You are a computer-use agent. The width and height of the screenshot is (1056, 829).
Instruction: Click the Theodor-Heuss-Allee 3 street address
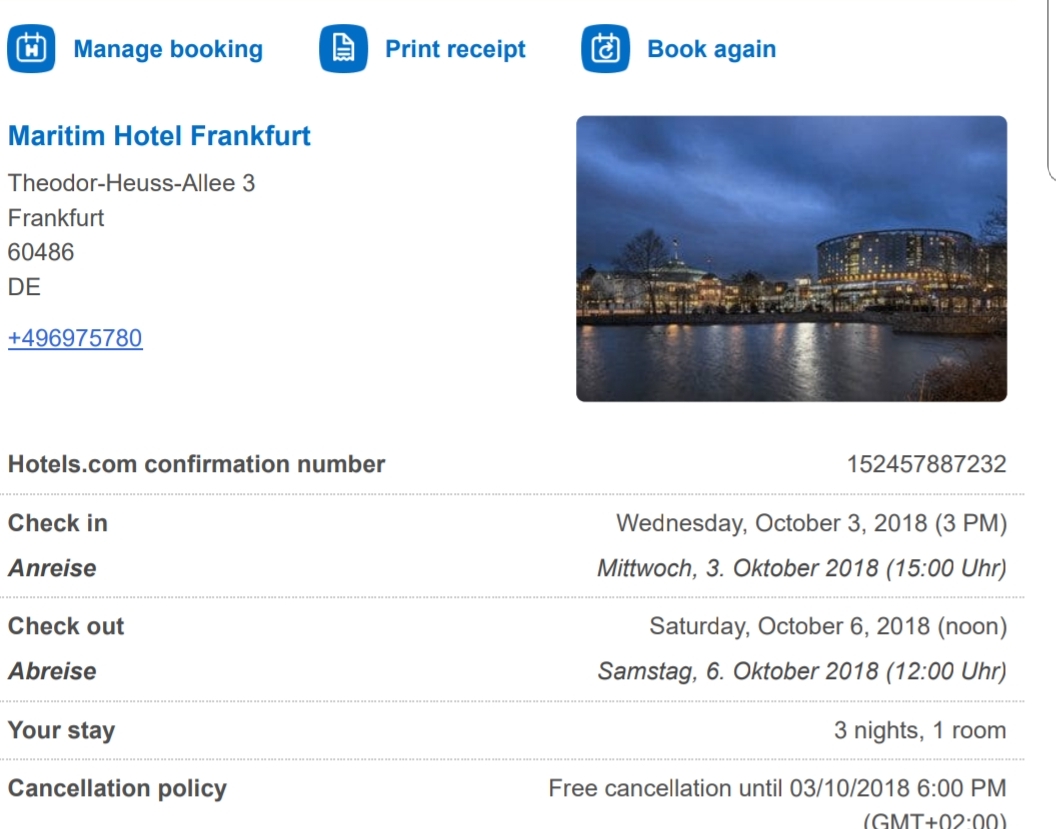point(131,184)
